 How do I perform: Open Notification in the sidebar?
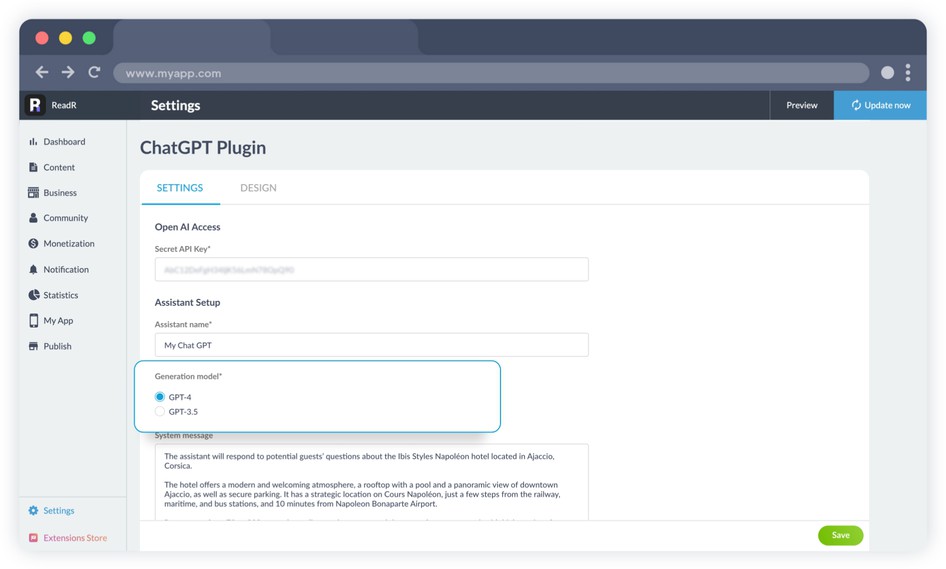(x=66, y=269)
